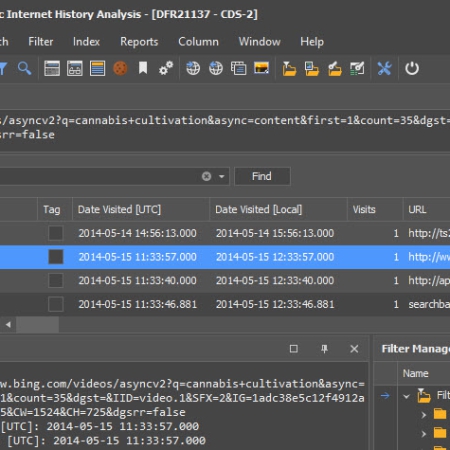Sort by Date Visited [Local] column
Image resolution: width=450 pixels, height=450 pixels.
coord(278,209)
